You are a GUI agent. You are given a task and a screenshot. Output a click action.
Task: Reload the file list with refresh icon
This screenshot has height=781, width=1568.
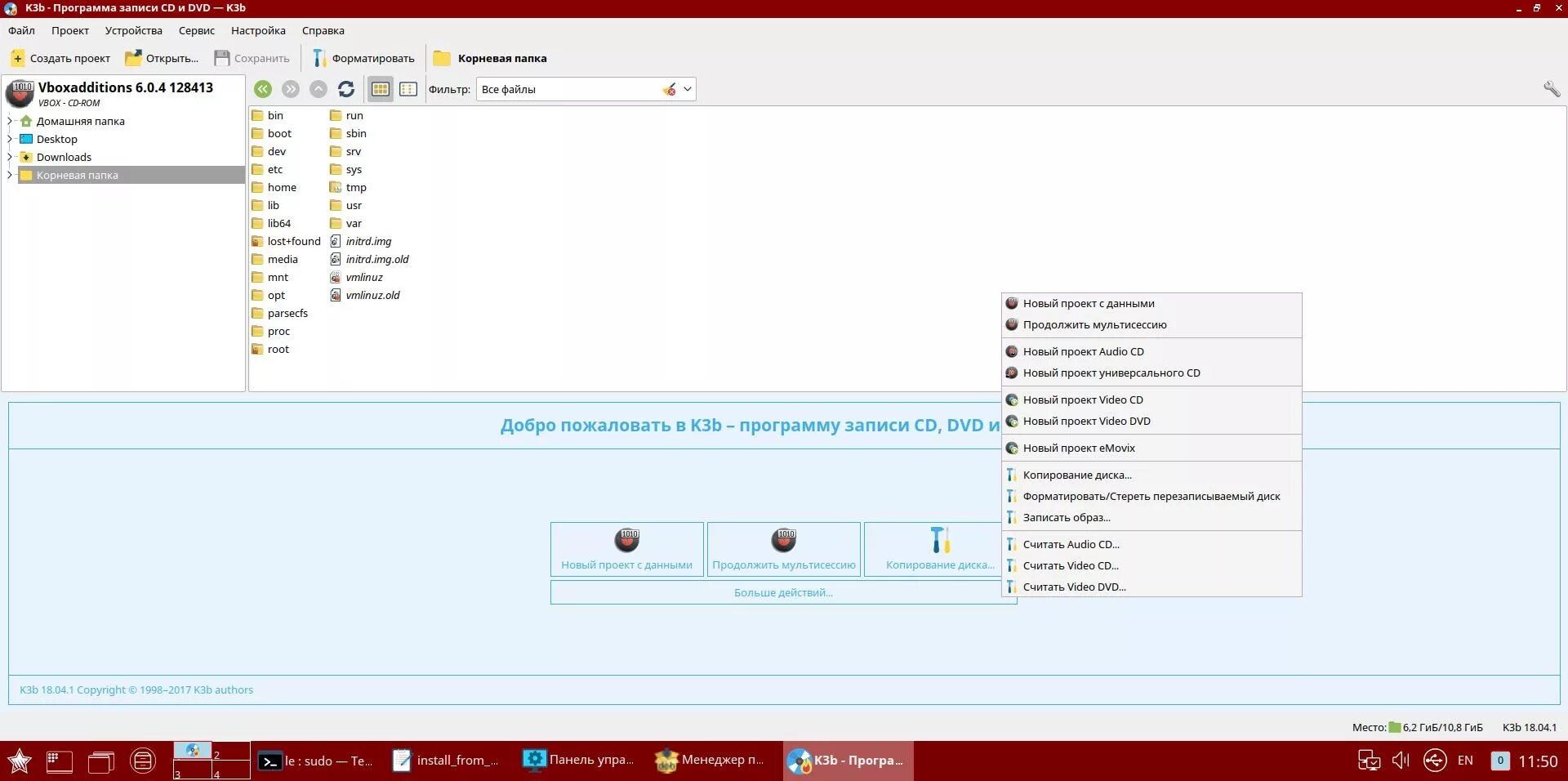pyautogui.click(x=346, y=89)
